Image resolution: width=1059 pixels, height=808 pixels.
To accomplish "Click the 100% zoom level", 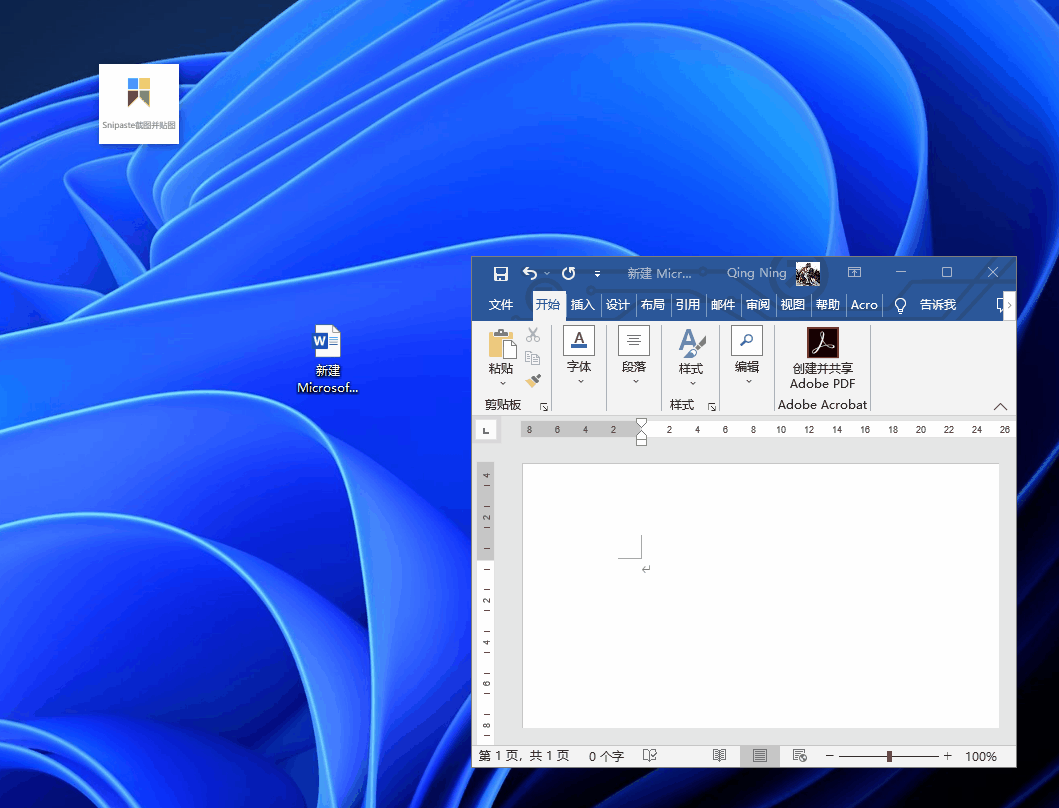I will point(981,757).
